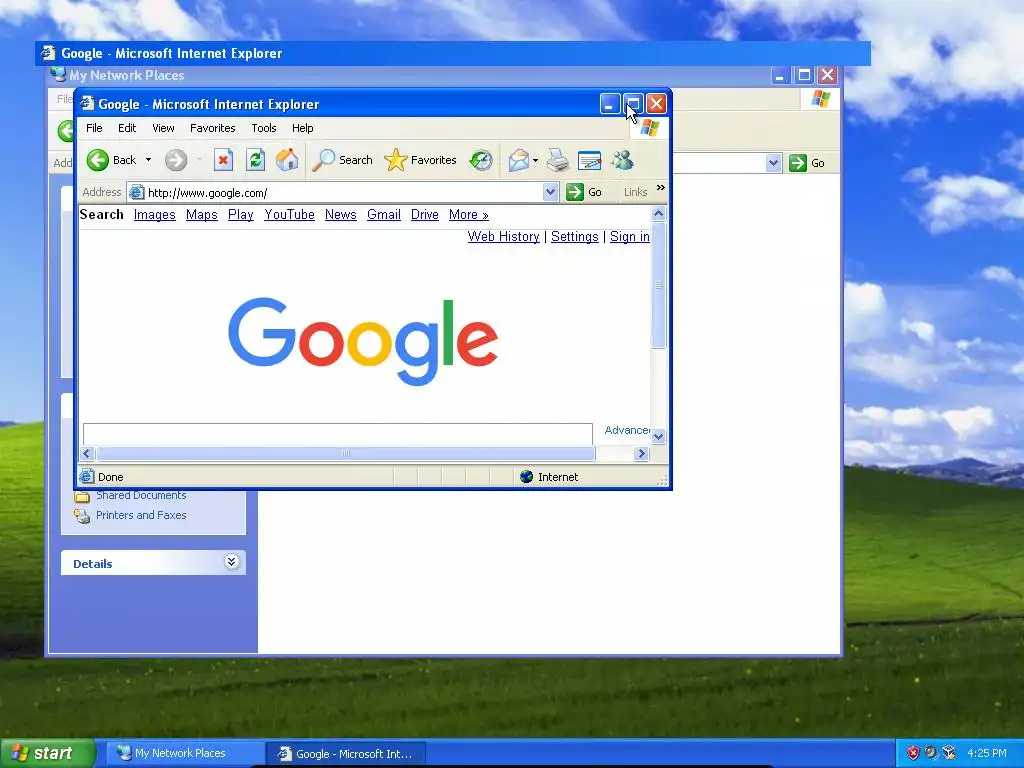Open the Drive link

[x=424, y=215]
